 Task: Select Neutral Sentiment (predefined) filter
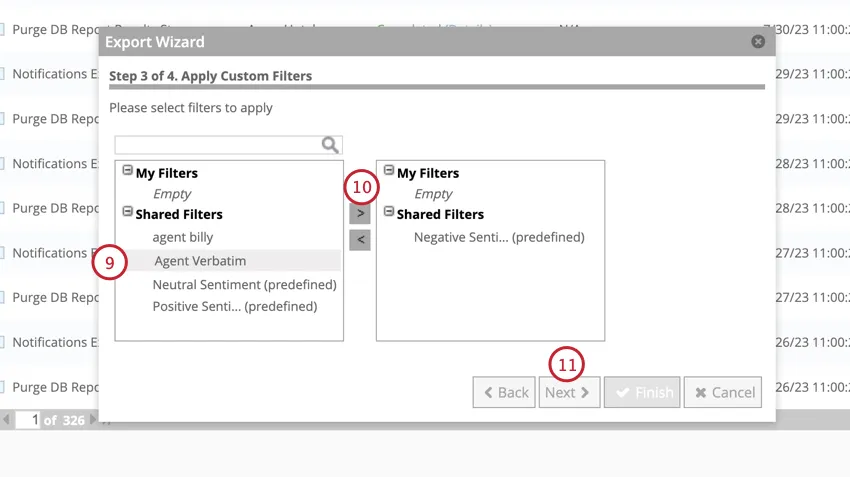coord(244,285)
